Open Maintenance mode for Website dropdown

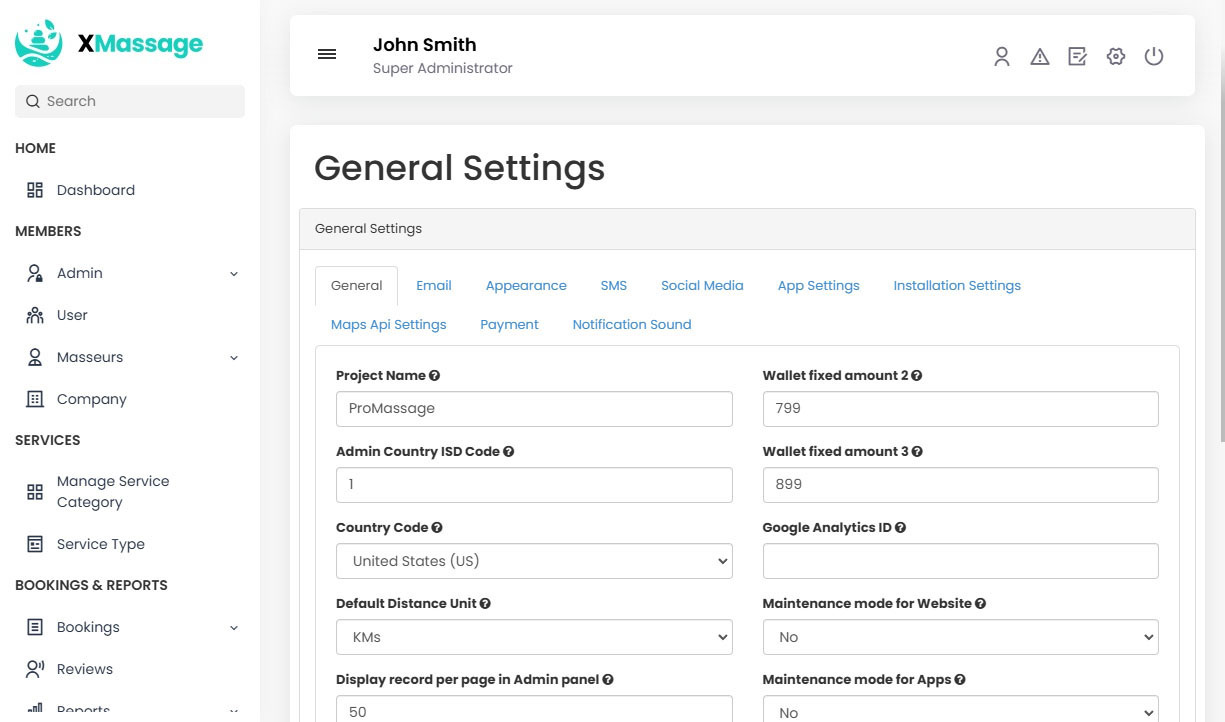click(960, 637)
